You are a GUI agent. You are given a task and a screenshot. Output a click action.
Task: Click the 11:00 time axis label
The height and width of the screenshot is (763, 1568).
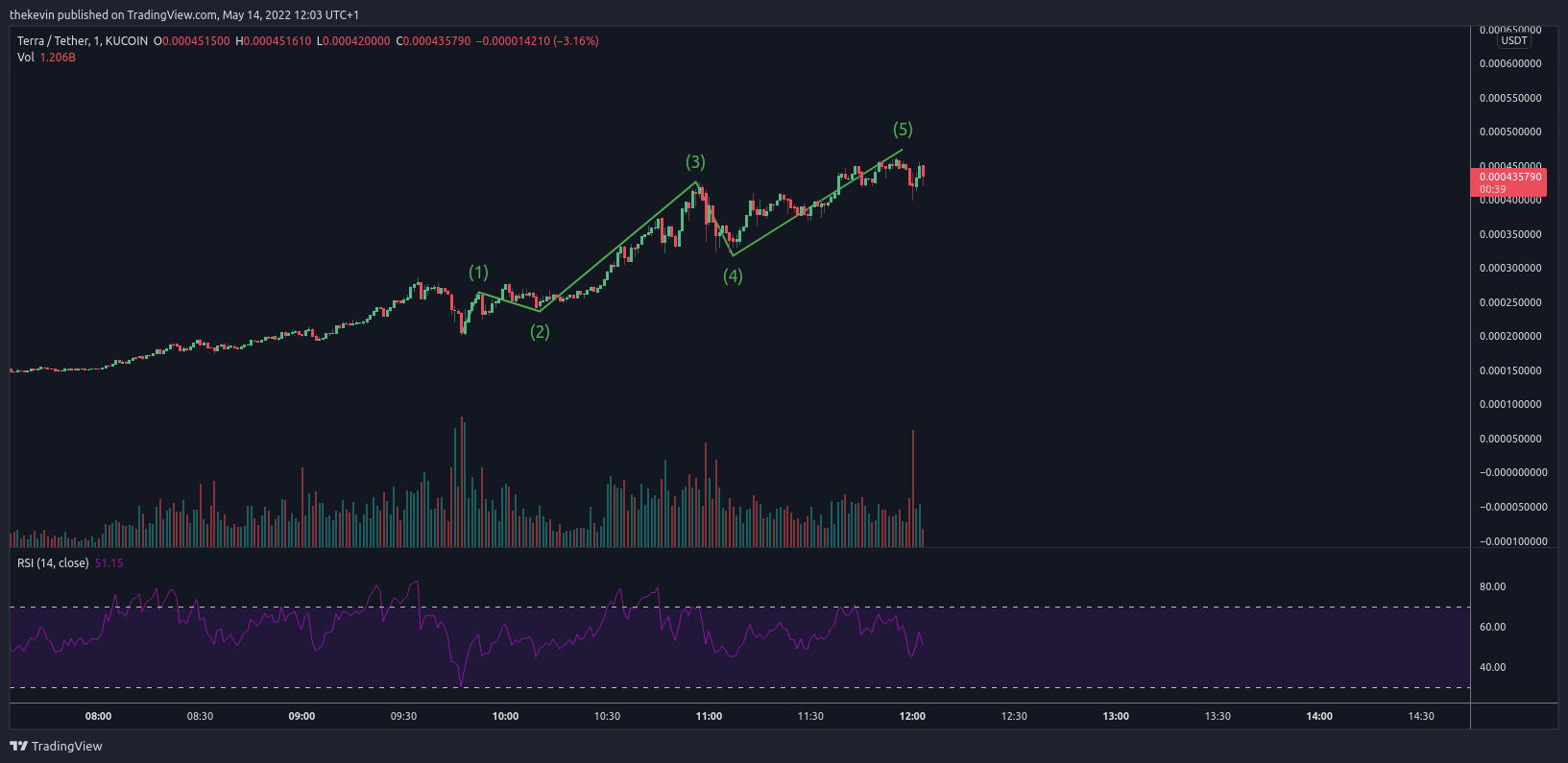pos(709,716)
